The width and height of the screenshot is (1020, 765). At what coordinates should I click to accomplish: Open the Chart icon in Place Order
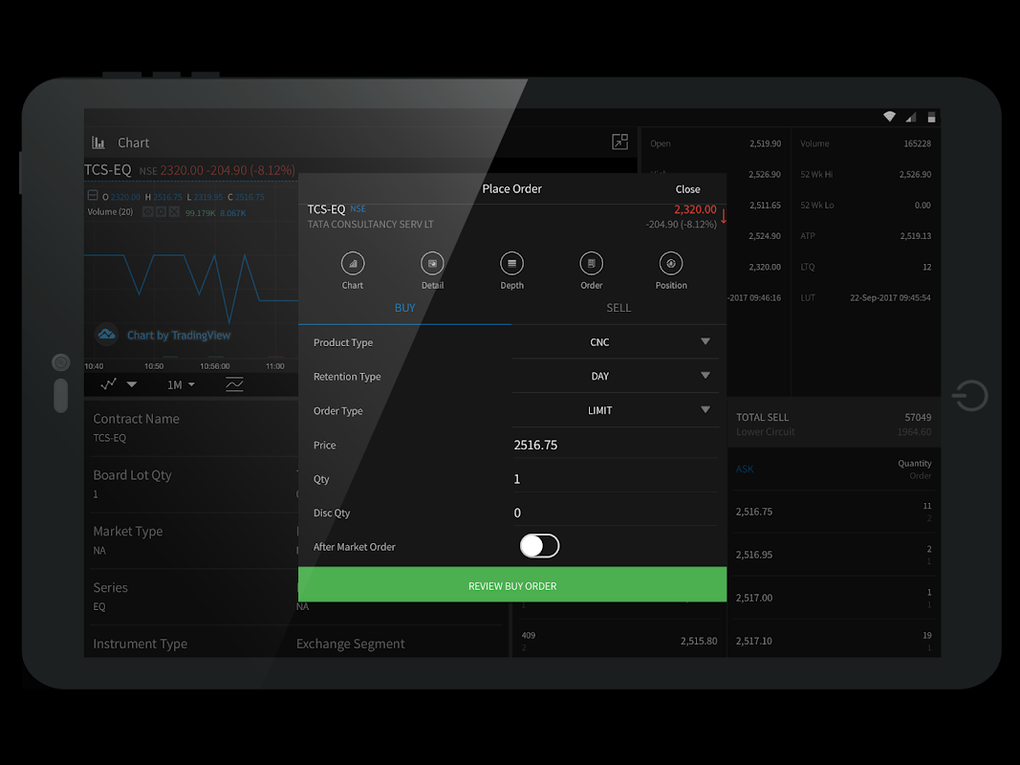tap(353, 263)
